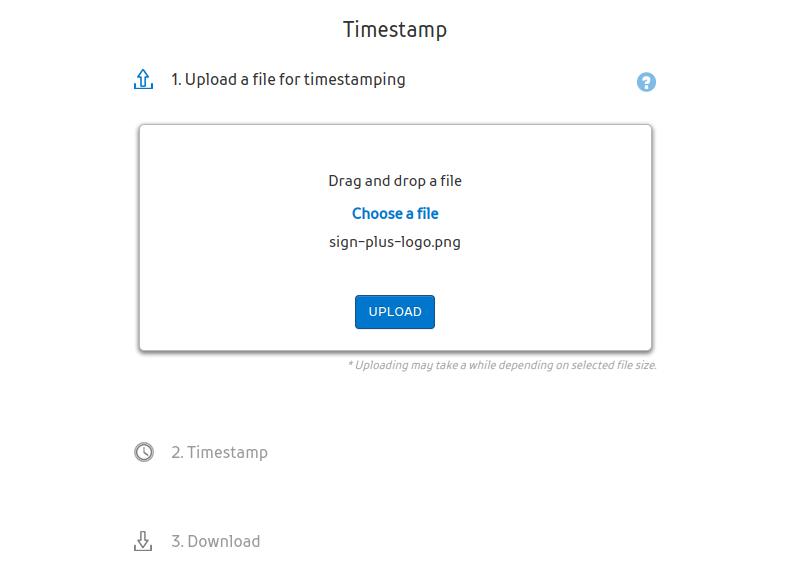Click the clock icon beside Timestamp step

[x=144, y=452]
